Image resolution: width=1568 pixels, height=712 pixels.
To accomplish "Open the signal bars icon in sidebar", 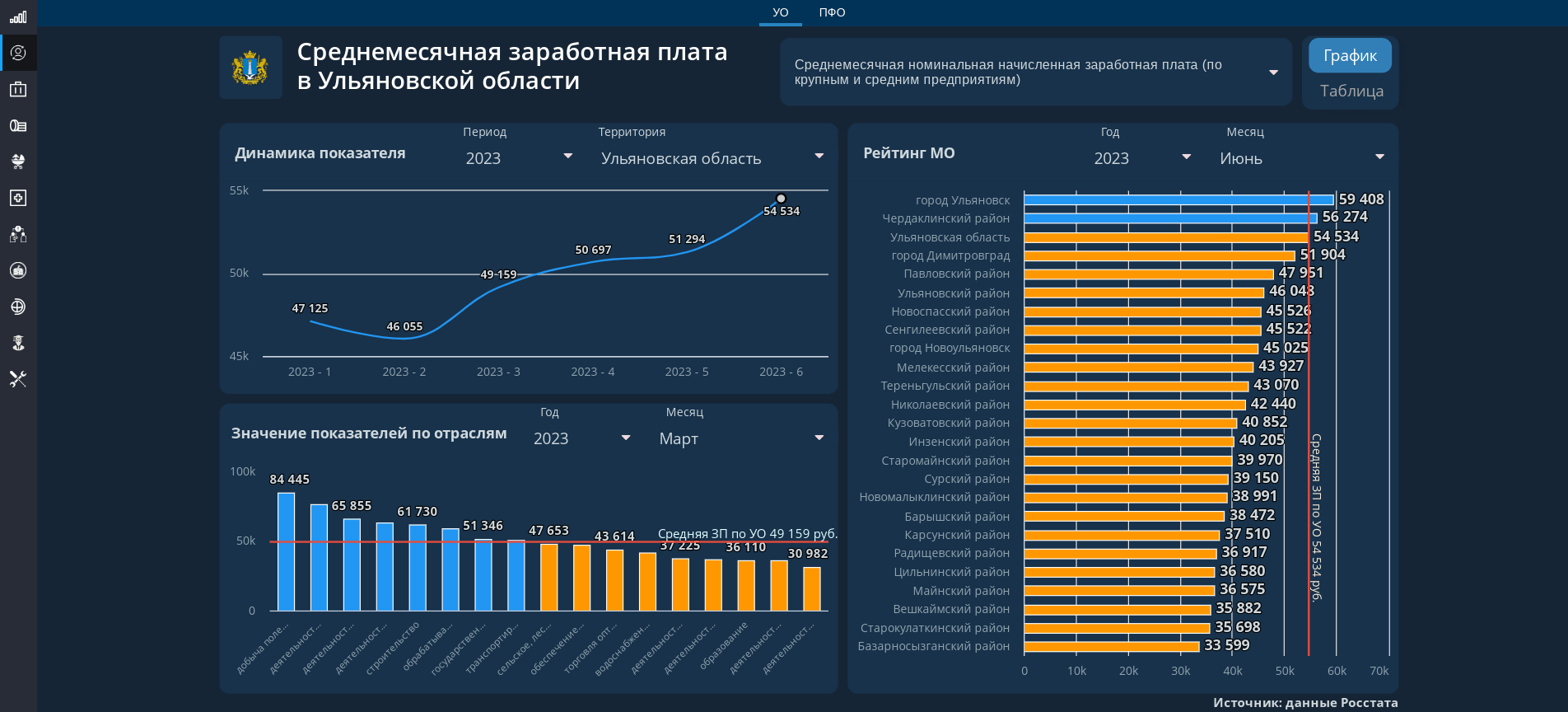I will 18,16.
